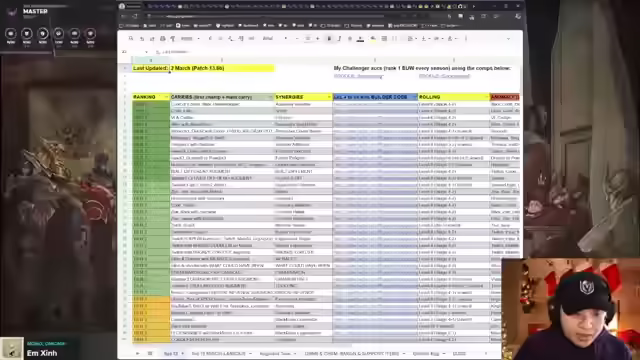Screen dimensions: 640x360
Task: Open the text color picker
Action: click(360, 38)
